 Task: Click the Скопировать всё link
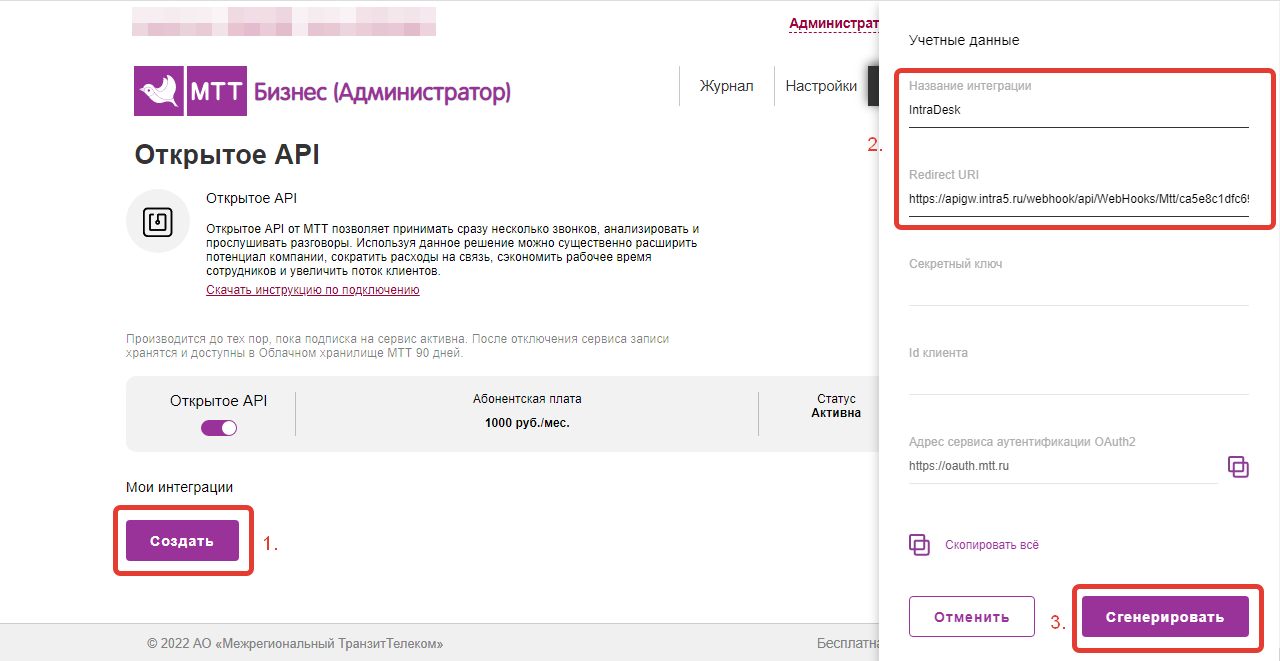[992, 545]
